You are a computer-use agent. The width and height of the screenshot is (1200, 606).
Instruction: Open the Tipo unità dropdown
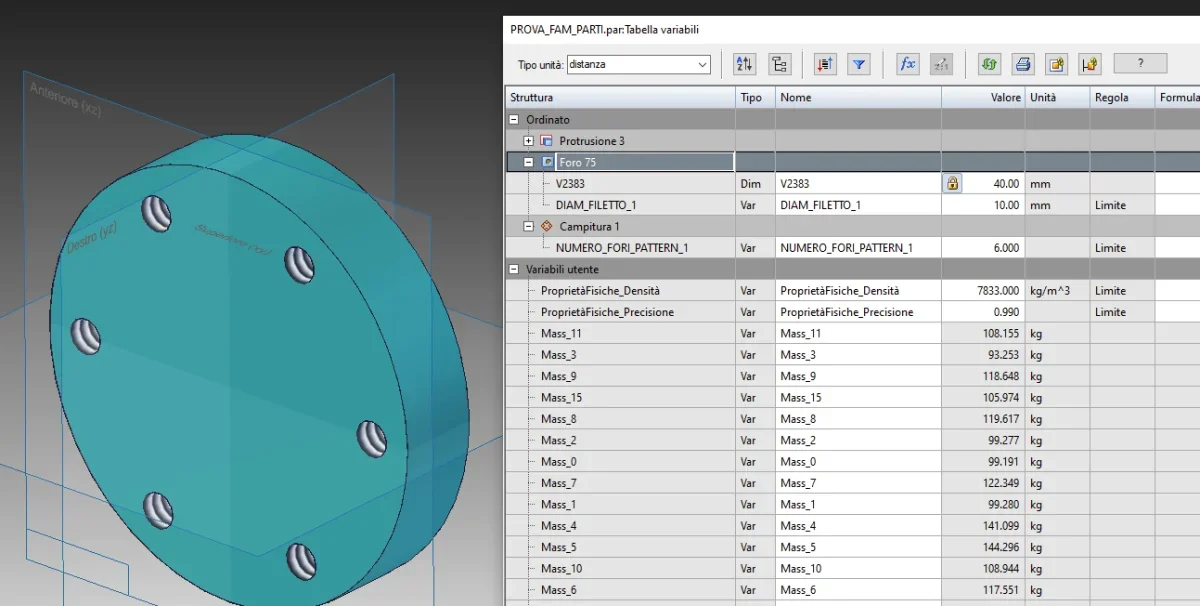click(701, 65)
